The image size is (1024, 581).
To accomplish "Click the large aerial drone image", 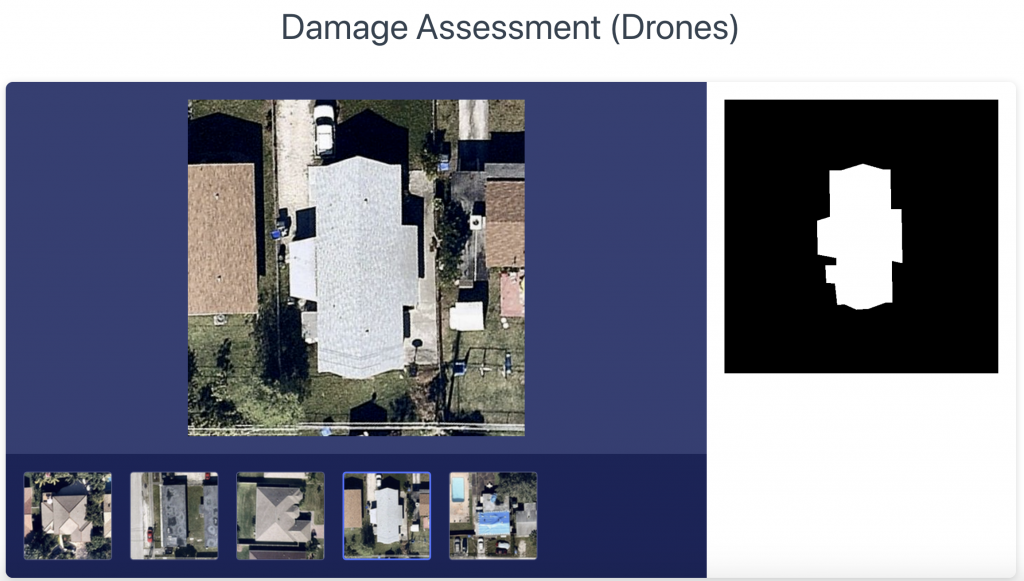I will (357, 268).
